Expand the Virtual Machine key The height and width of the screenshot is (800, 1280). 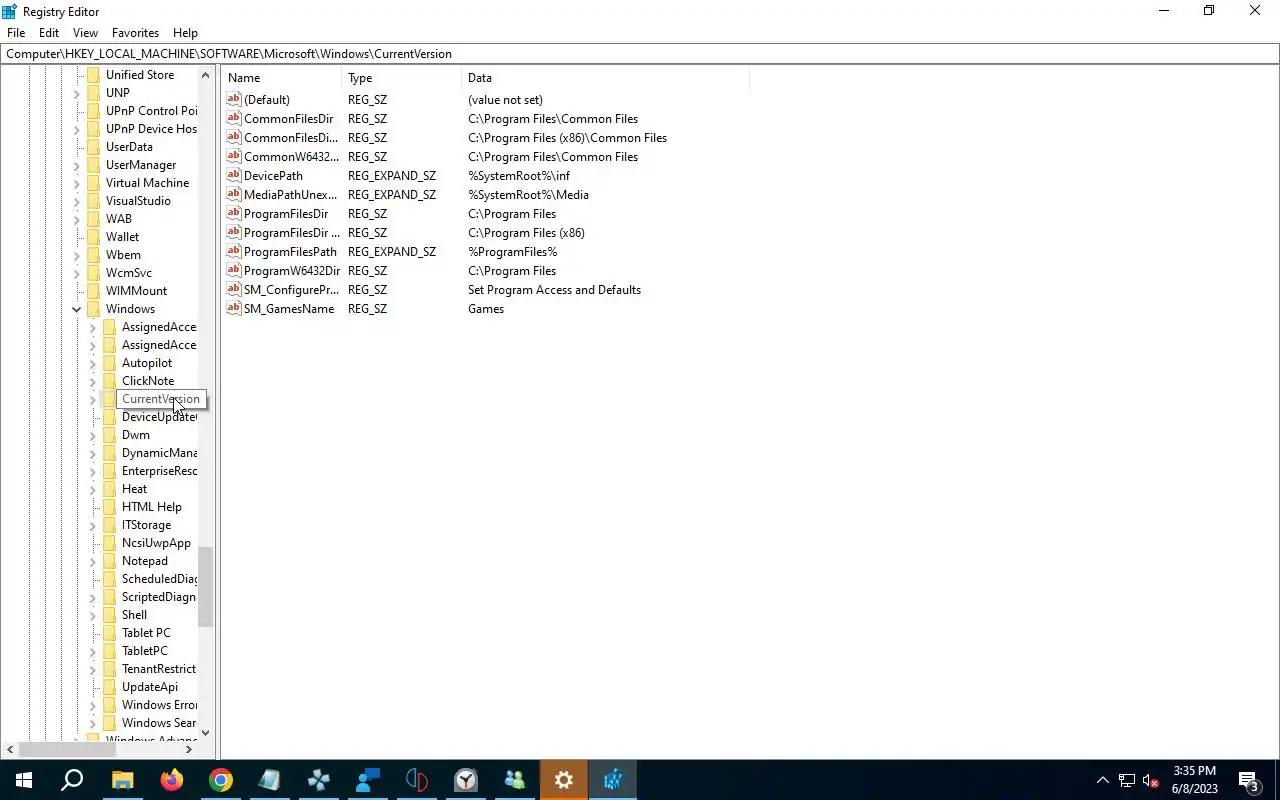coord(77,183)
